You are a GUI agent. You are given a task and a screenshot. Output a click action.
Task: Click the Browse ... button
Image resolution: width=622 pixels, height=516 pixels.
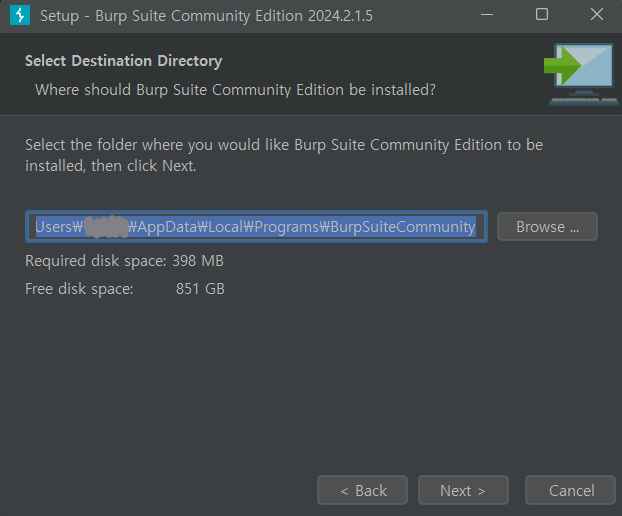tap(547, 226)
